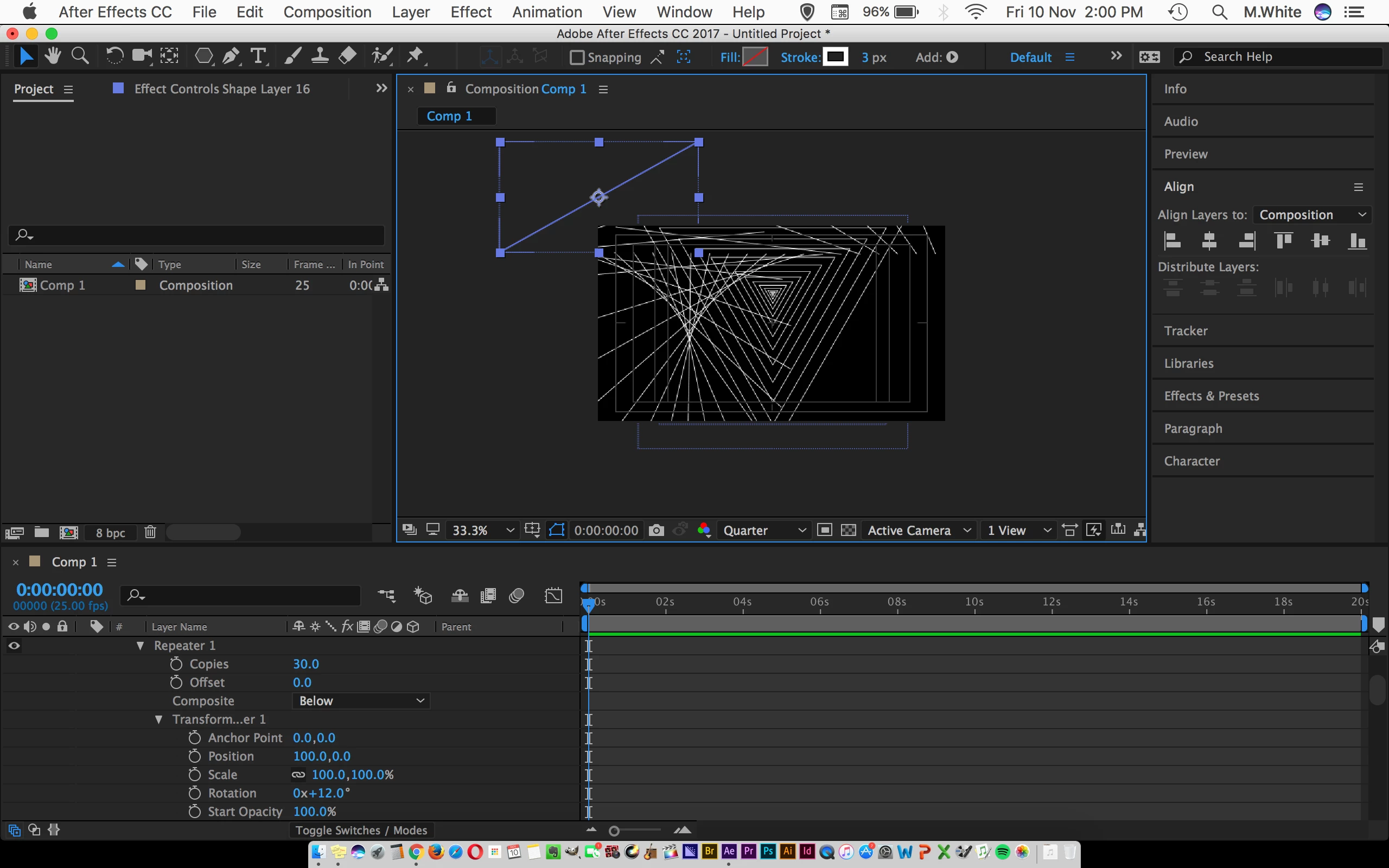This screenshot has width=1389, height=868.
Task: Click the align horizontal center icon
Action: [x=1209, y=240]
